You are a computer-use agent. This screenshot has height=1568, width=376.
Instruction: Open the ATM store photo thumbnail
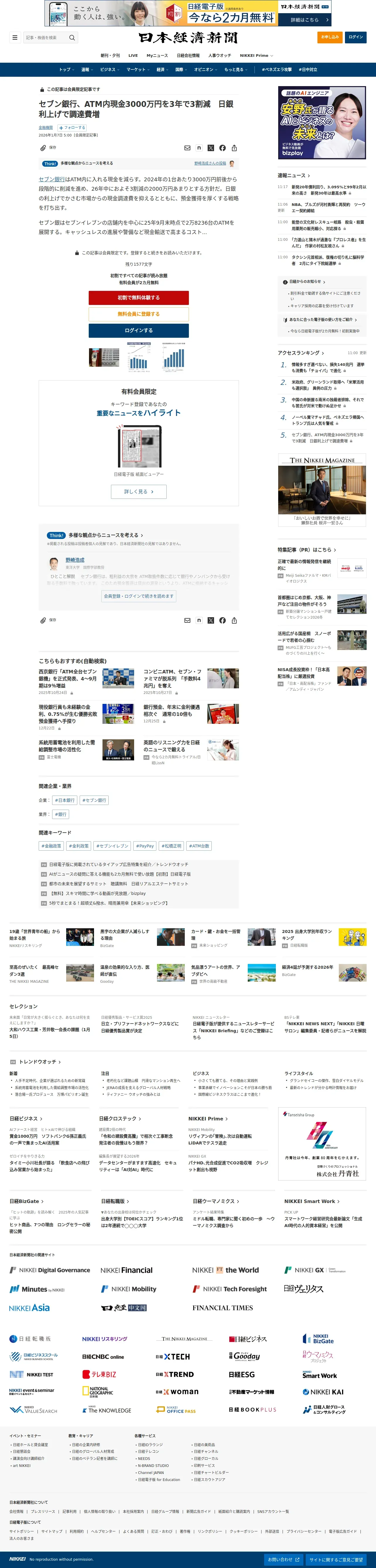coord(103,357)
